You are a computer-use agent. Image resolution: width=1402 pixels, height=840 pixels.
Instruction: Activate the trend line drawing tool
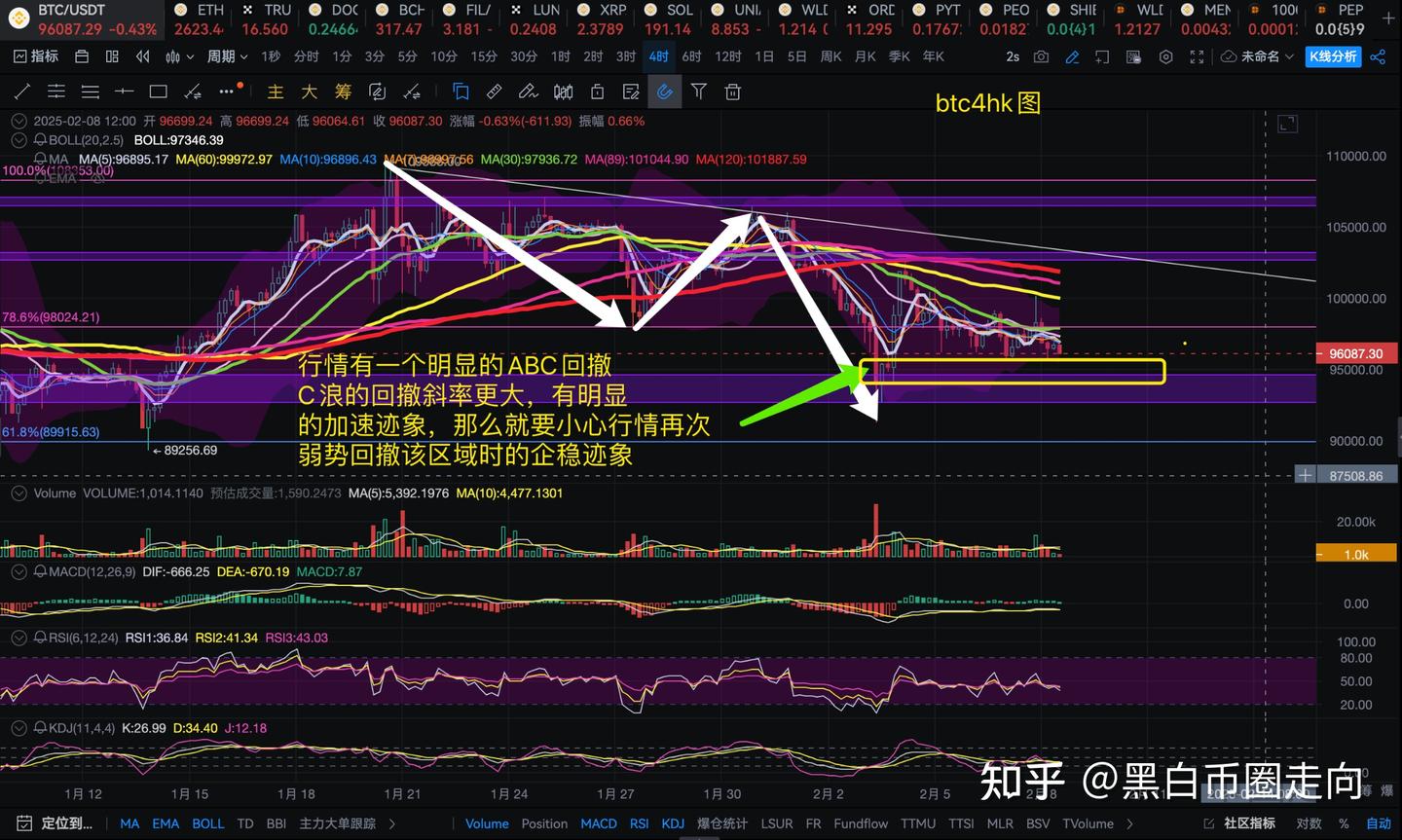(x=21, y=91)
